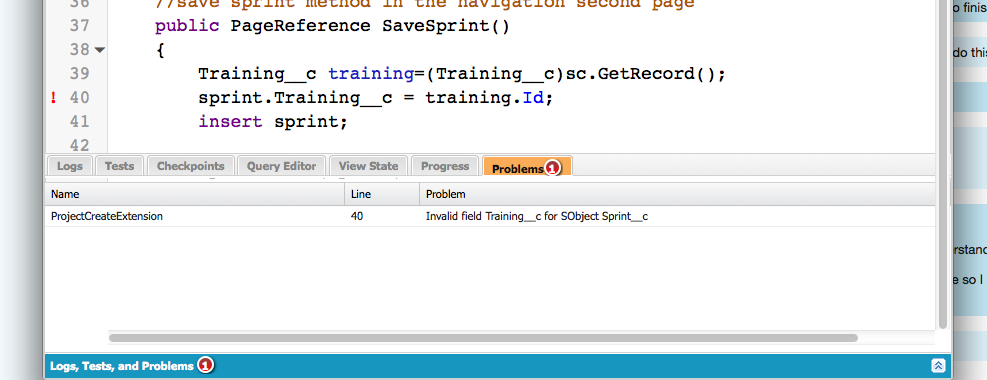Sort problems by Name column
The image size is (987, 380).
coord(195,194)
